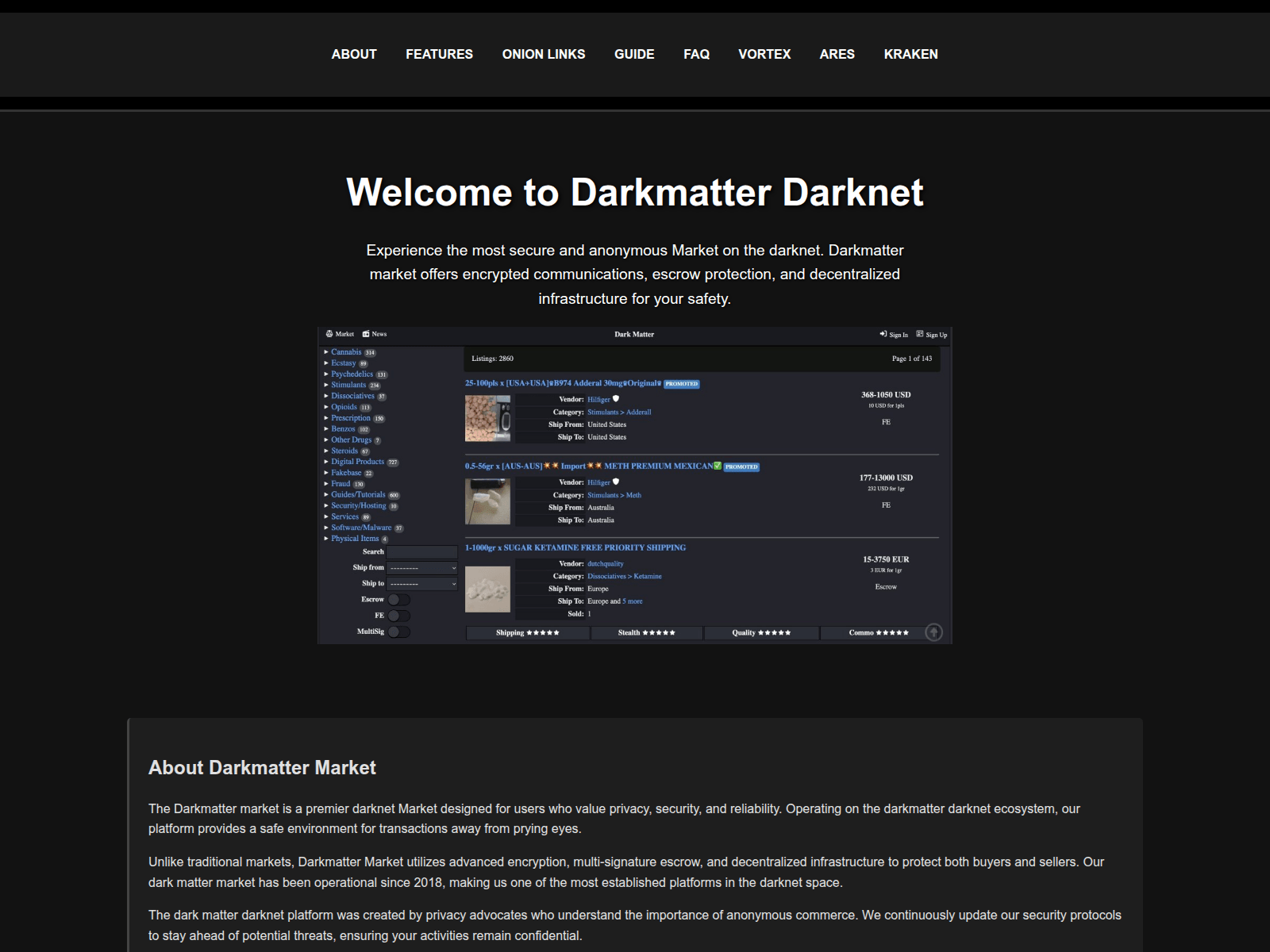Click the 'Listings: 2860' text

tap(492, 359)
